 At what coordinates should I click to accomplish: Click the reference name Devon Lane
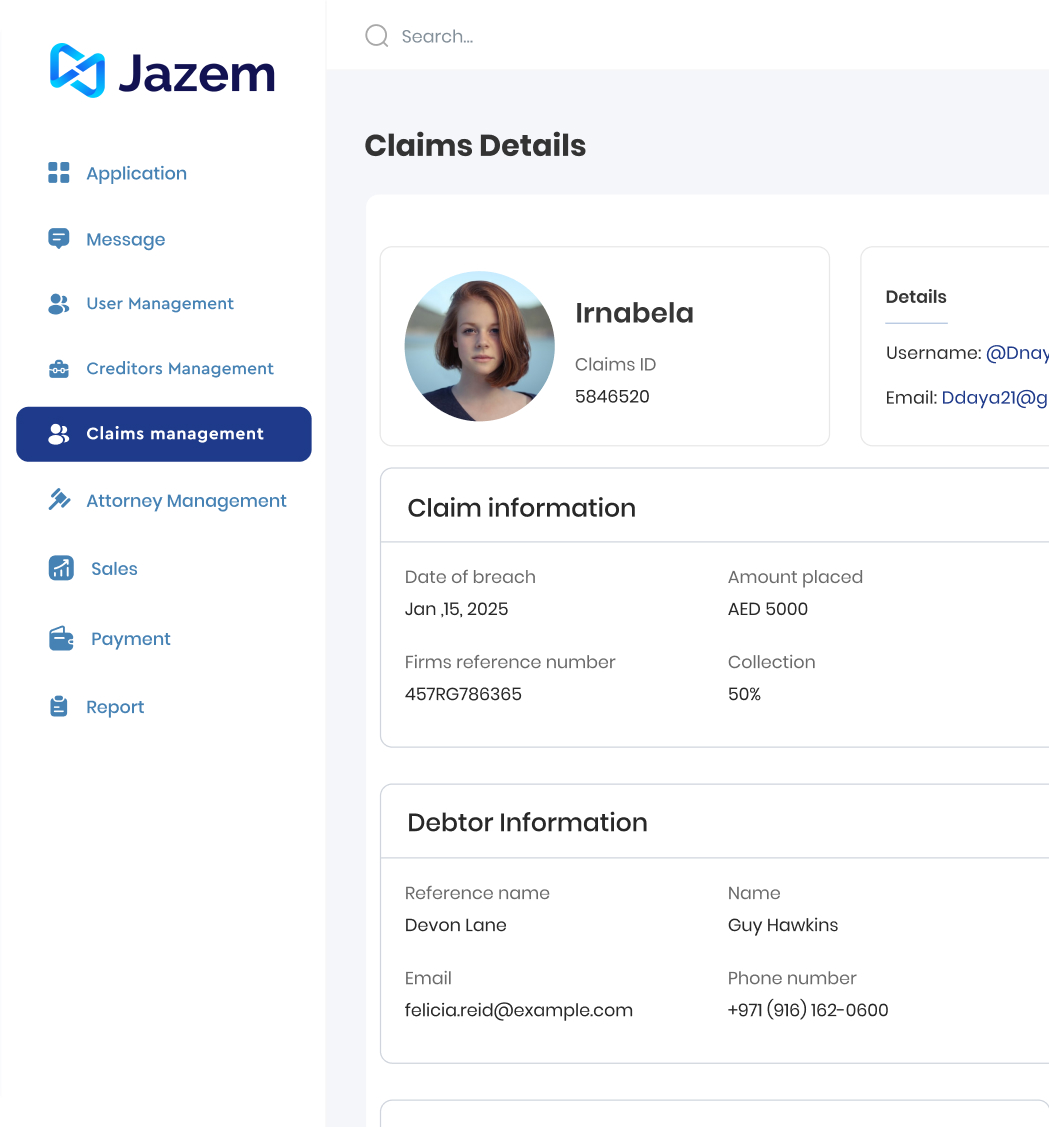pos(456,925)
